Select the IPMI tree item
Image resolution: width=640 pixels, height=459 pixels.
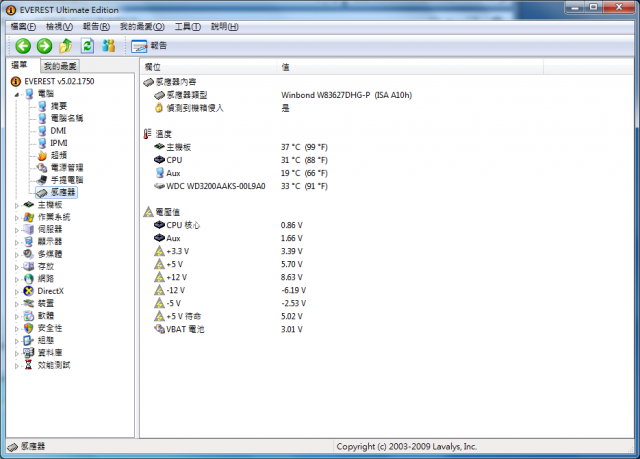tap(59, 143)
